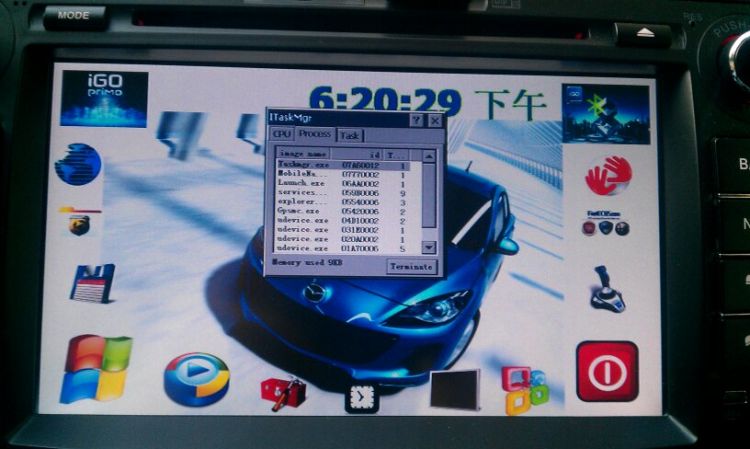Image resolution: width=750 pixels, height=449 pixels.
Task: Switch to the CPU tab
Action: (x=282, y=134)
